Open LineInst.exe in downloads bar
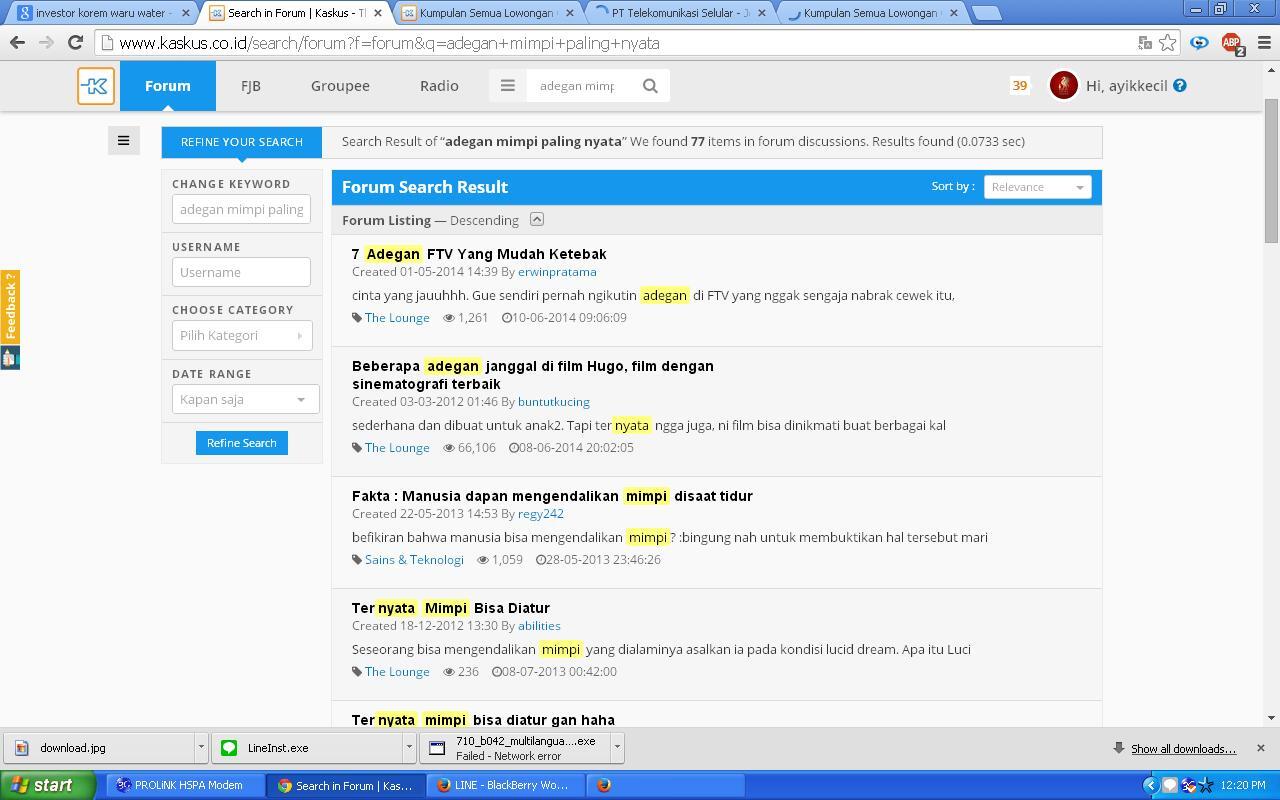 307,747
